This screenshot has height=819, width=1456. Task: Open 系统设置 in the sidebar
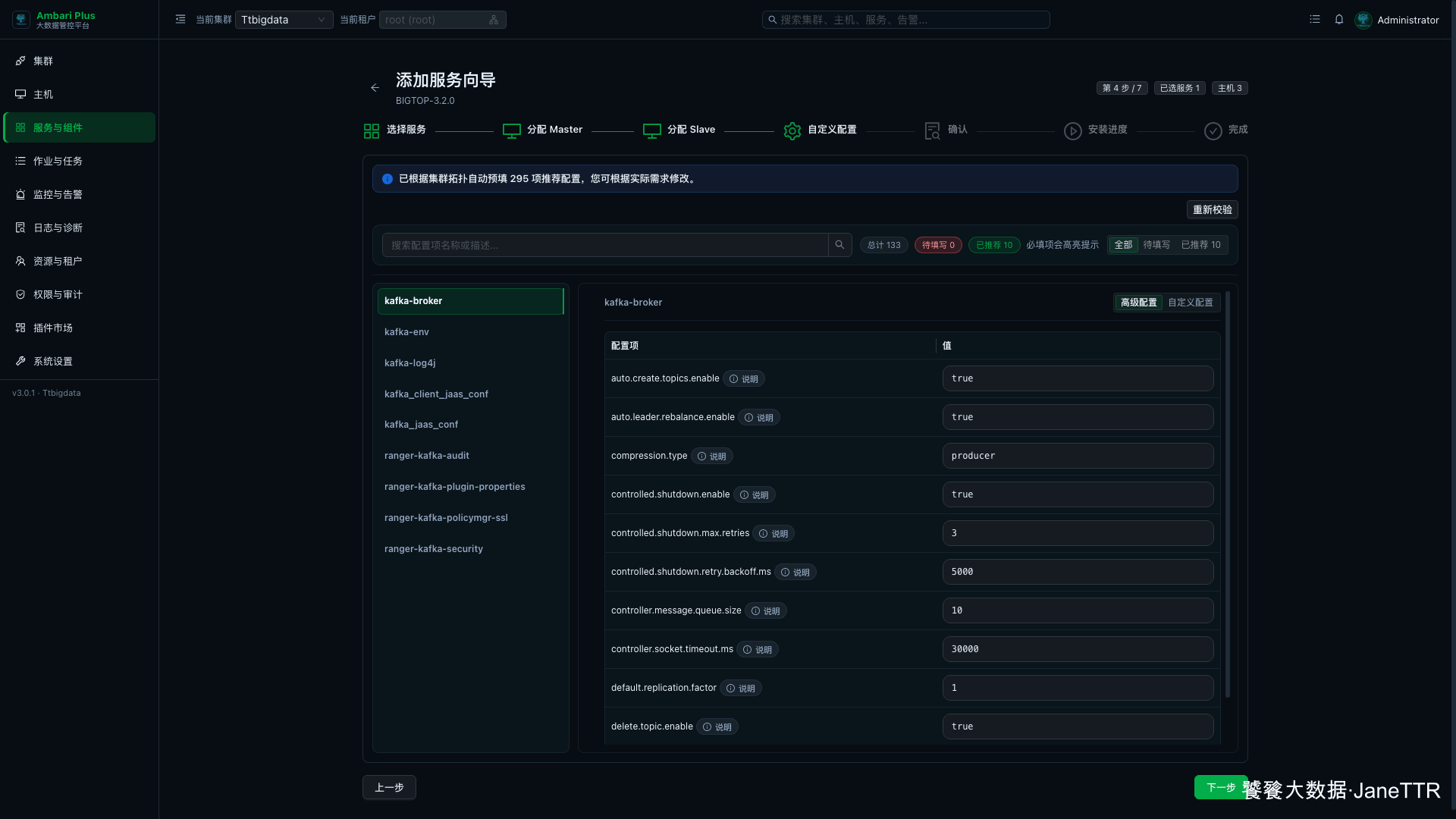(x=80, y=361)
